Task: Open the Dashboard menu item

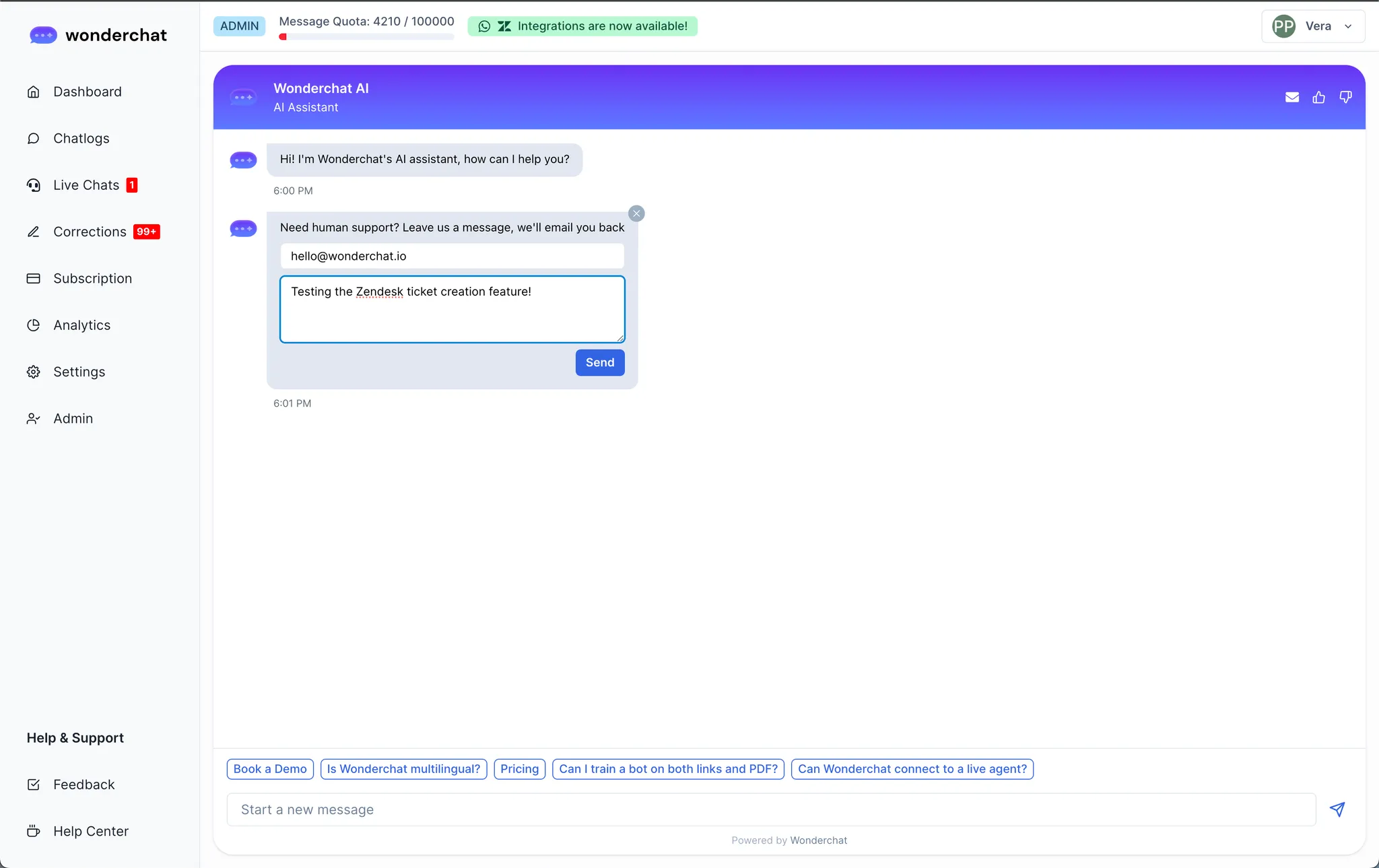Action: (87, 92)
